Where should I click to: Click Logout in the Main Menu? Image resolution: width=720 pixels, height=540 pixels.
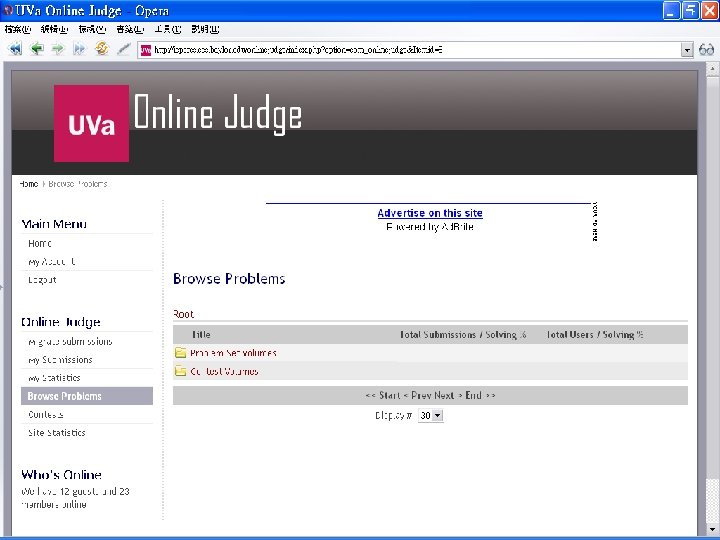click(42, 280)
